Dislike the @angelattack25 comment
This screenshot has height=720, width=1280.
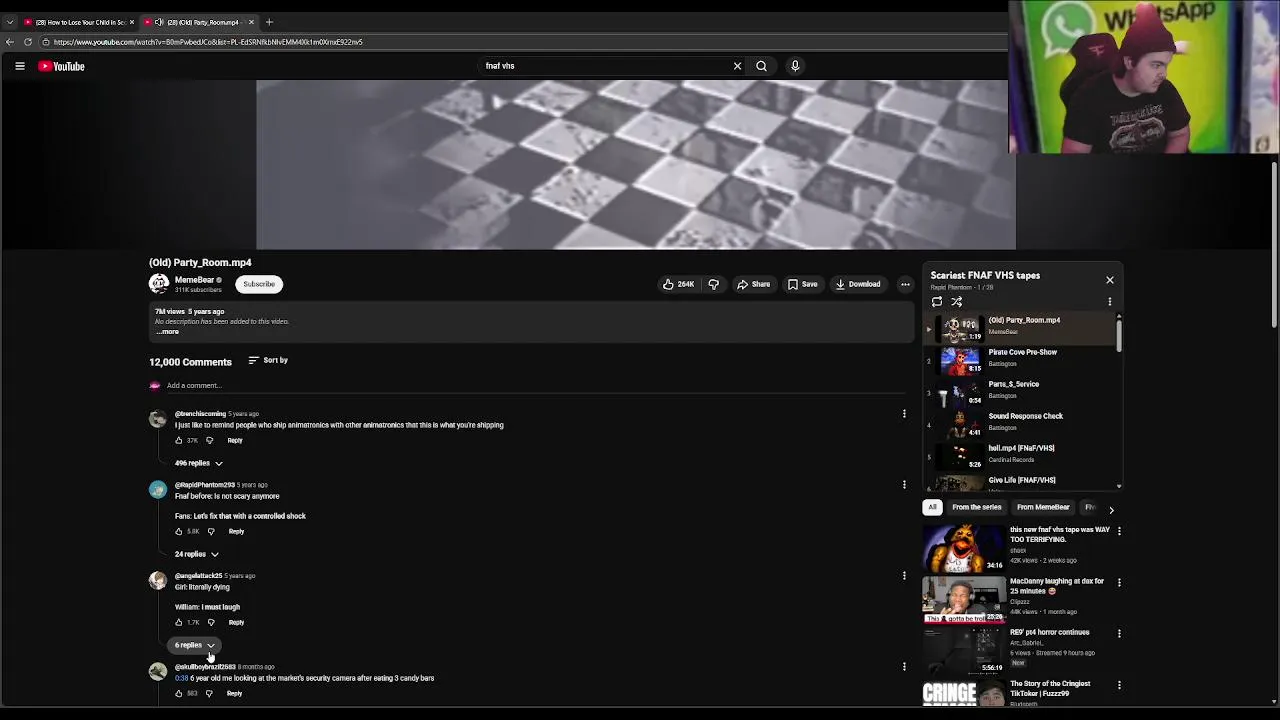211,622
